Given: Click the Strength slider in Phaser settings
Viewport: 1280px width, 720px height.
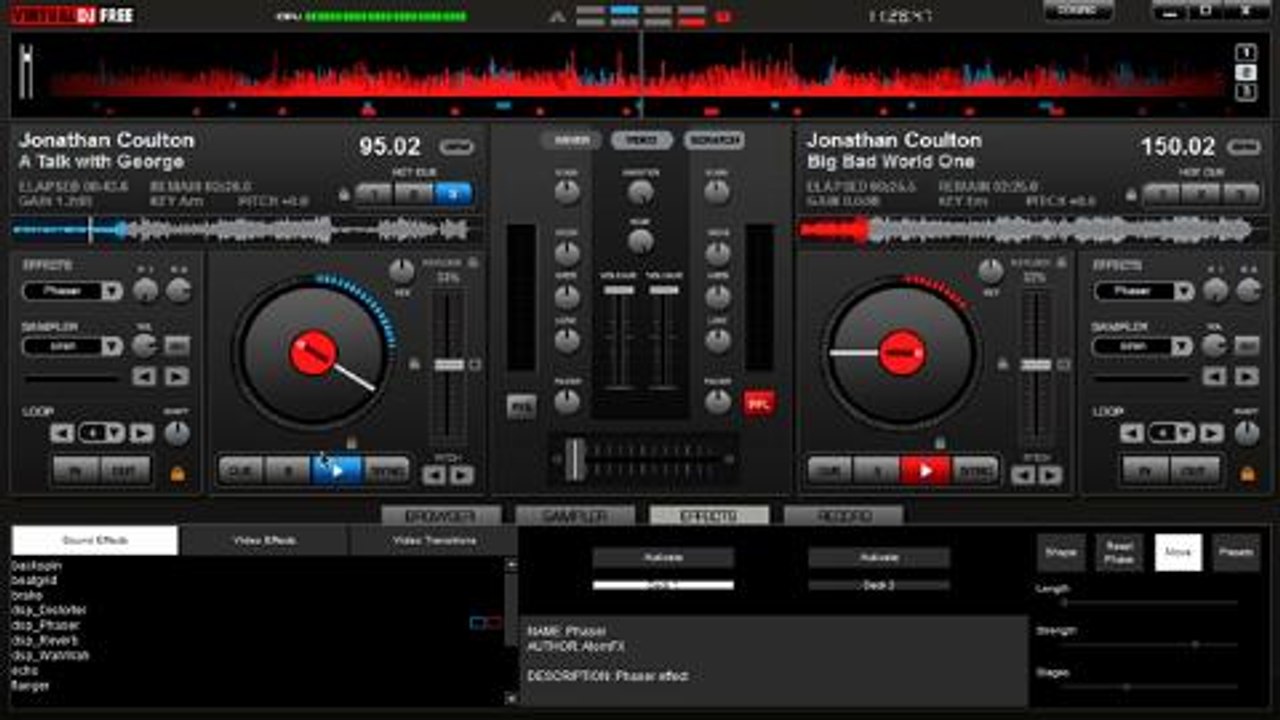Looking at the screenshot, I should (1150, 645).
